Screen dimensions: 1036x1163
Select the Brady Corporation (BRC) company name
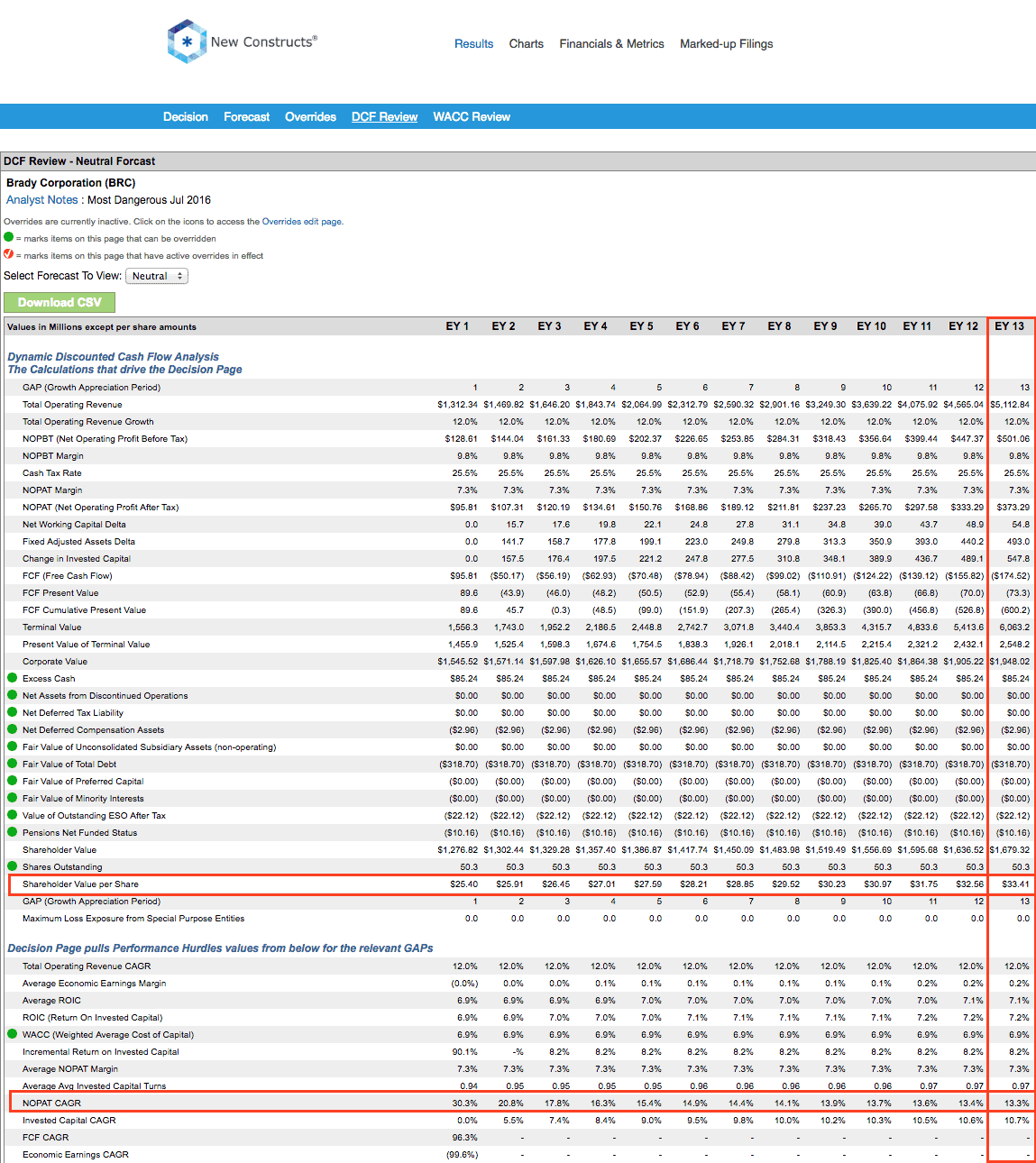71,183
